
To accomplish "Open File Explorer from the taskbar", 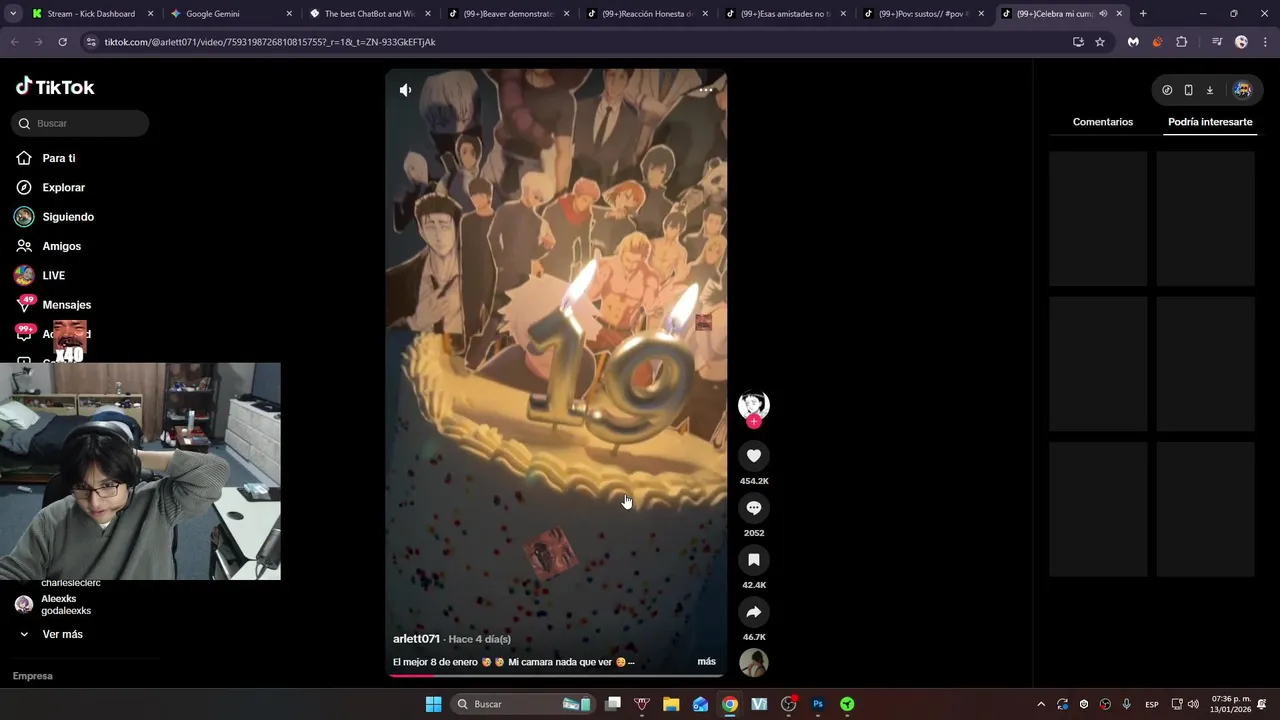I will [671, 704].
